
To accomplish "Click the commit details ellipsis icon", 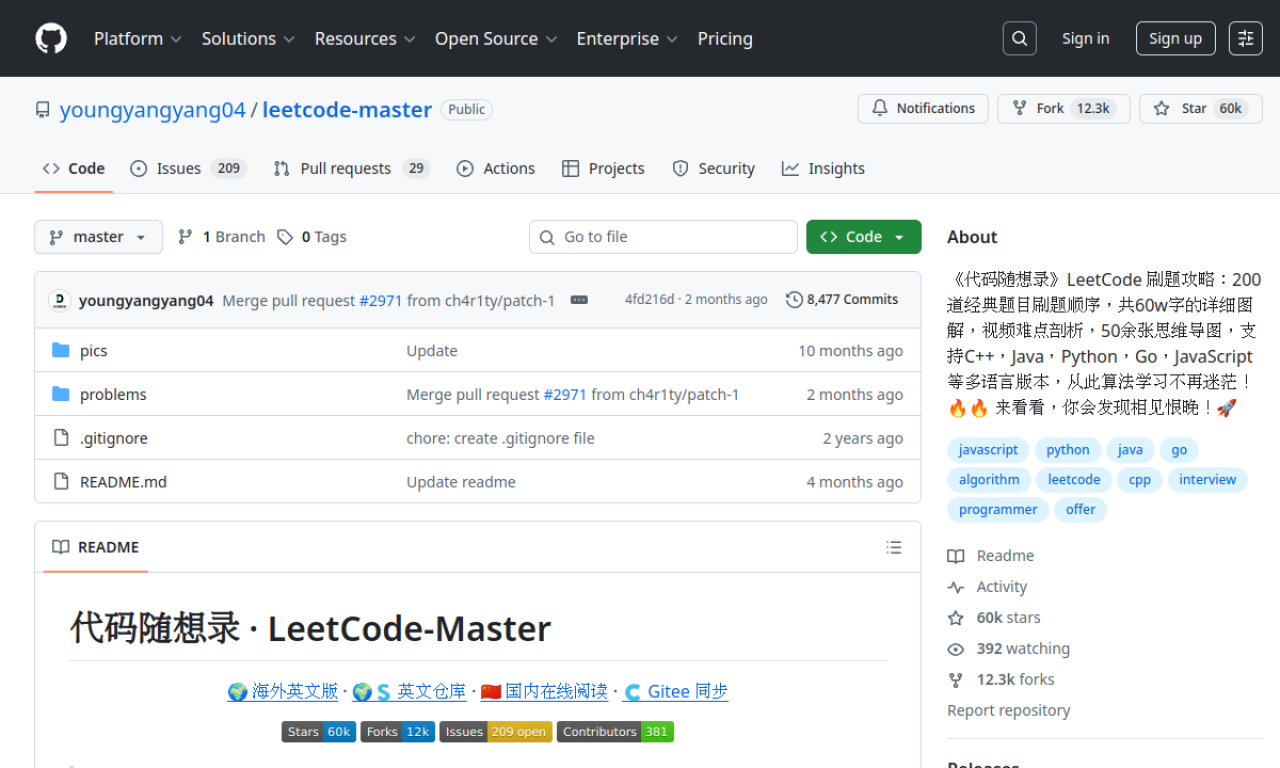I will [579, 300].
